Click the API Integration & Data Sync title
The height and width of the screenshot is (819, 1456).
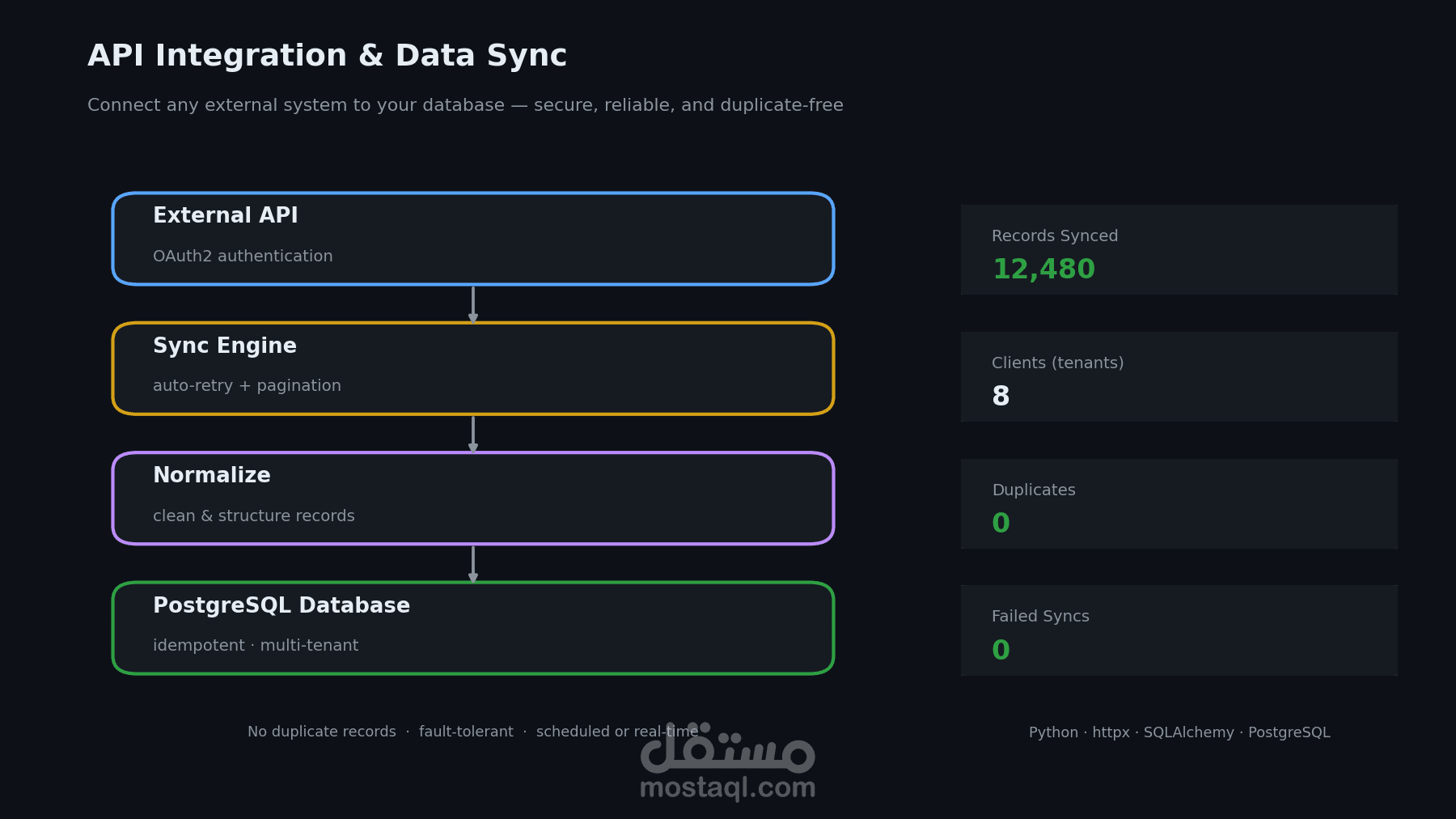coord(327,56)
